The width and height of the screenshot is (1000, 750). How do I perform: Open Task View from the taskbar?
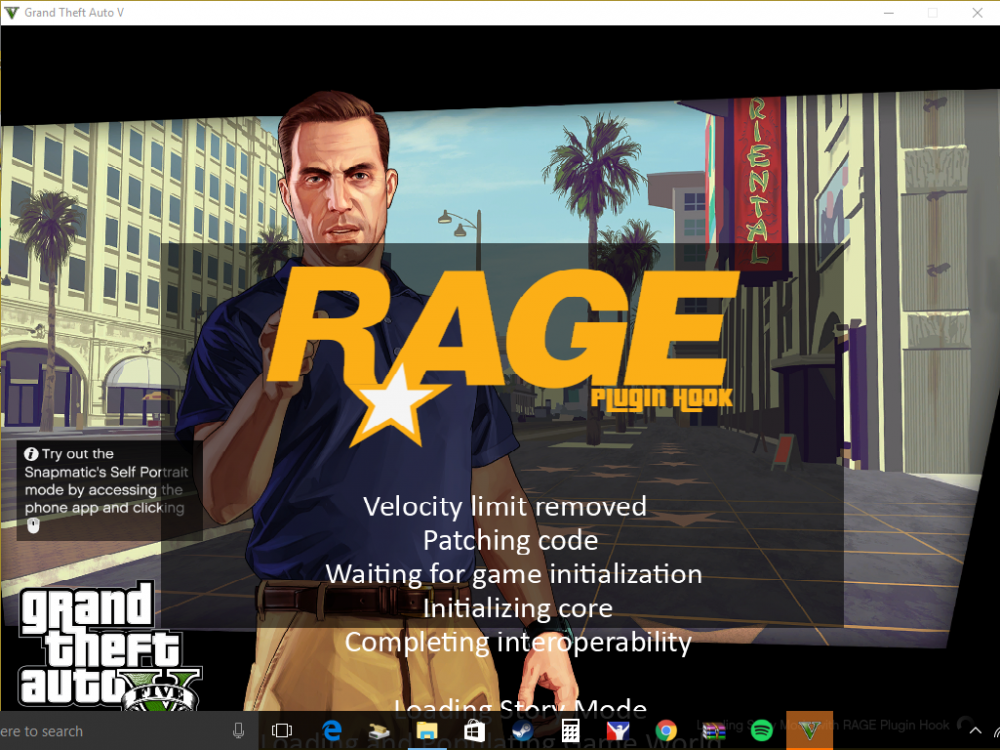click(281, 731)
